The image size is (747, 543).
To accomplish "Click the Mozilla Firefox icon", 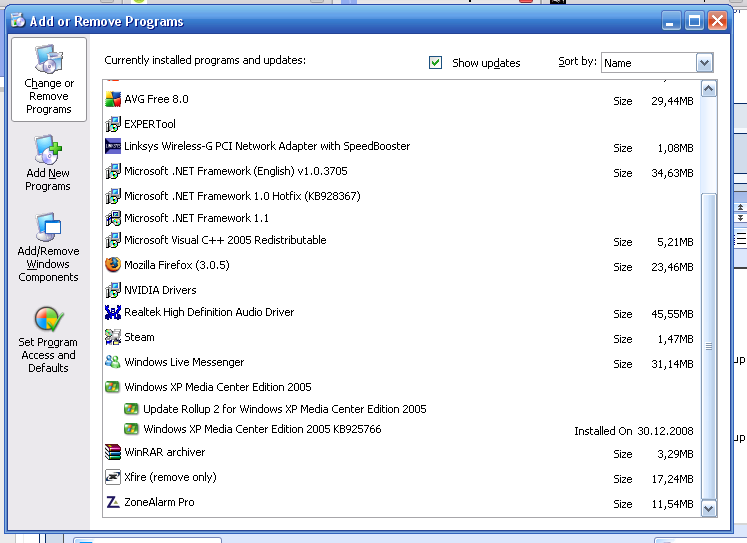I will (x=113, y=265).
